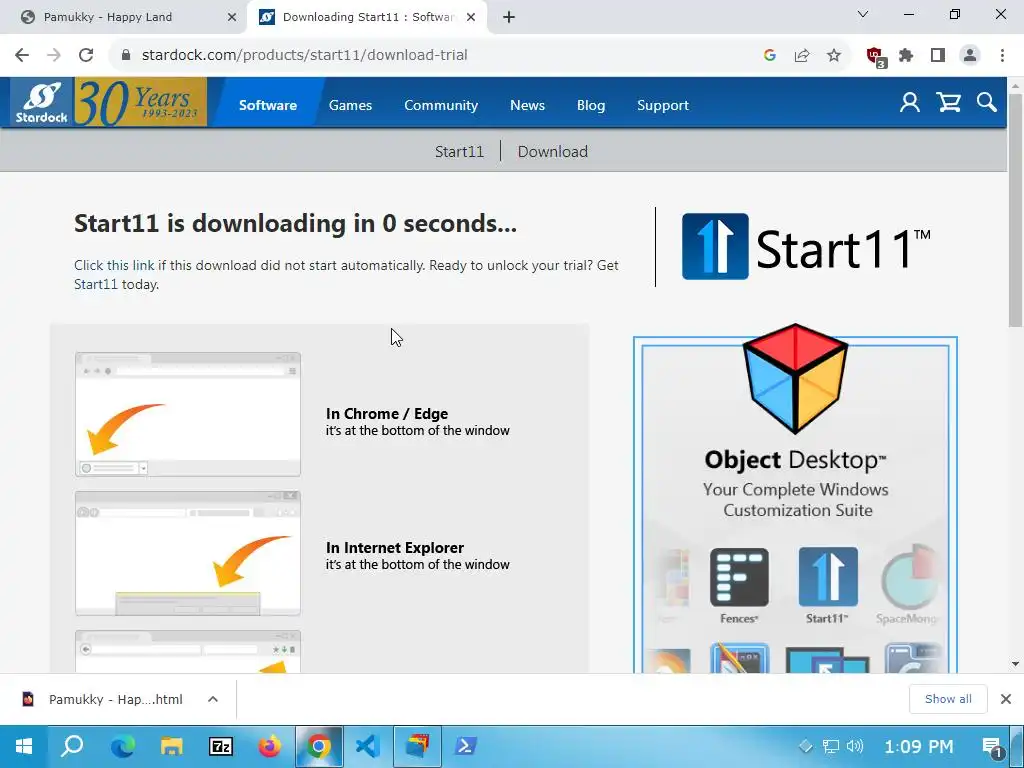Image resolution: width=1024 pixels, height=768 pixels.
Task: Click the Object Desktop cube logo
Action: pyautogui.click(x=795, y=379)
